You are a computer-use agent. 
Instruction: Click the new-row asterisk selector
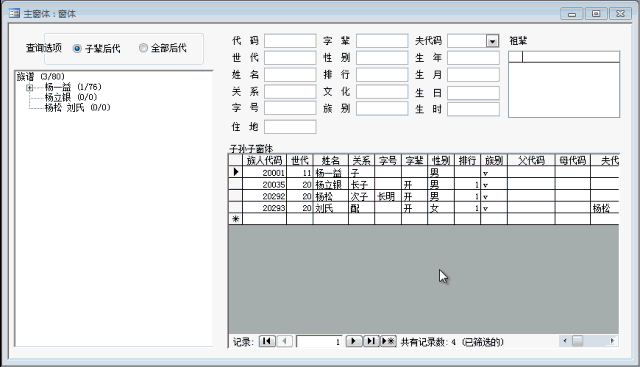coord(236,219)
